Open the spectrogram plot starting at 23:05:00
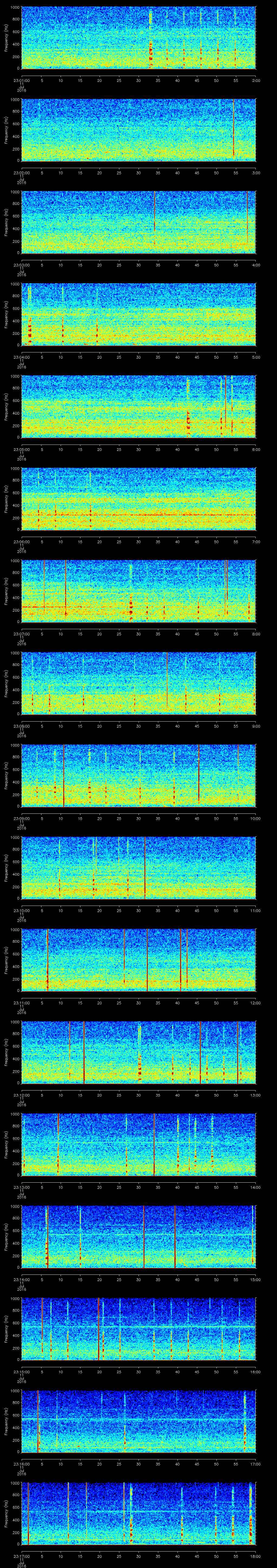Viewport: 277px width, 1568px height. click(139, 407)
